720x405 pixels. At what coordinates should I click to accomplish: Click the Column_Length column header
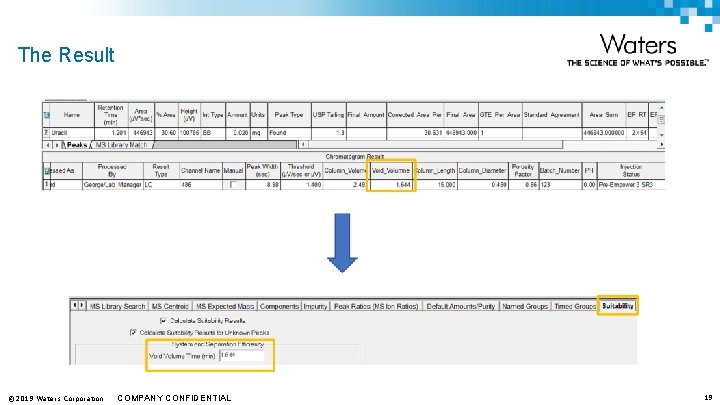435,171
